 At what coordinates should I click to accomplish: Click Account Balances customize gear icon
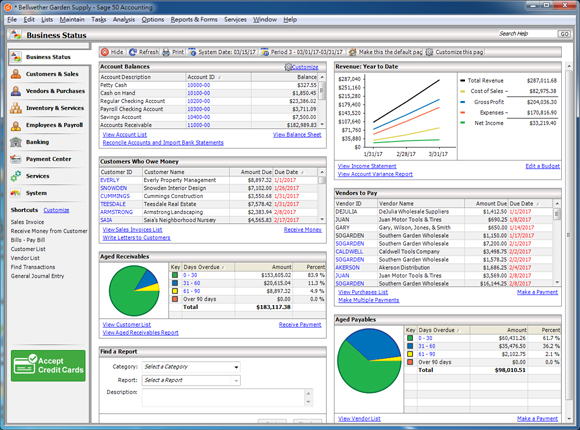coord(288,67)
